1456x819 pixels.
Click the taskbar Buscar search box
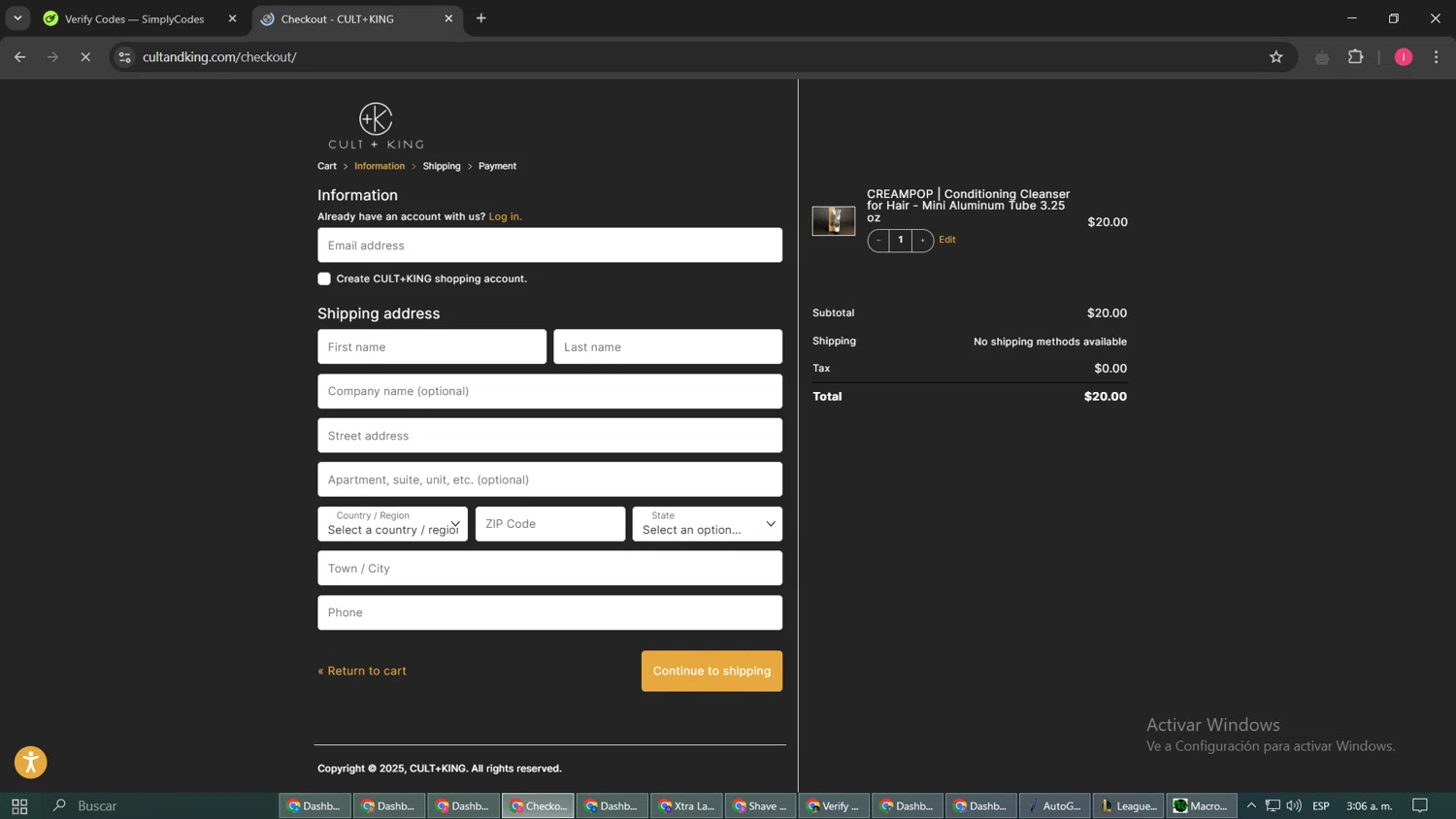pos(160,805)
